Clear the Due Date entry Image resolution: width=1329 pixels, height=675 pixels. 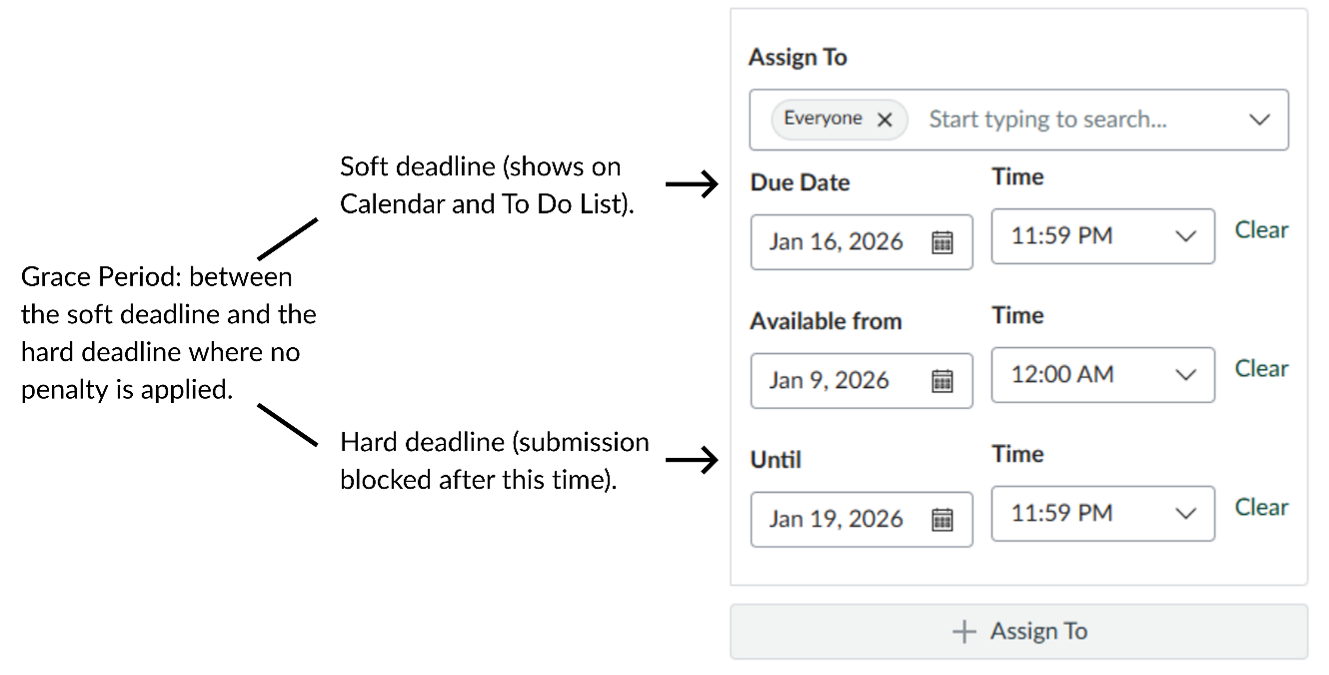coord(1262,230)
